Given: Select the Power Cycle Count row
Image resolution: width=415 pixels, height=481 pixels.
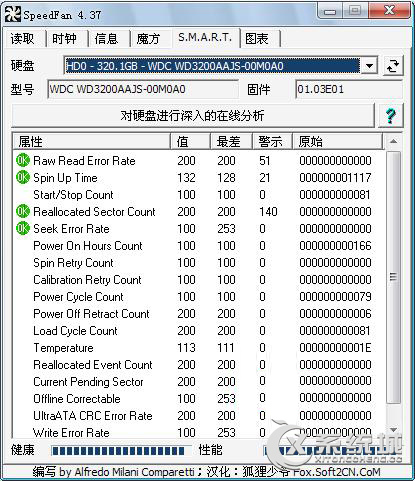Looking at the screenshot, I should [199, 297].
